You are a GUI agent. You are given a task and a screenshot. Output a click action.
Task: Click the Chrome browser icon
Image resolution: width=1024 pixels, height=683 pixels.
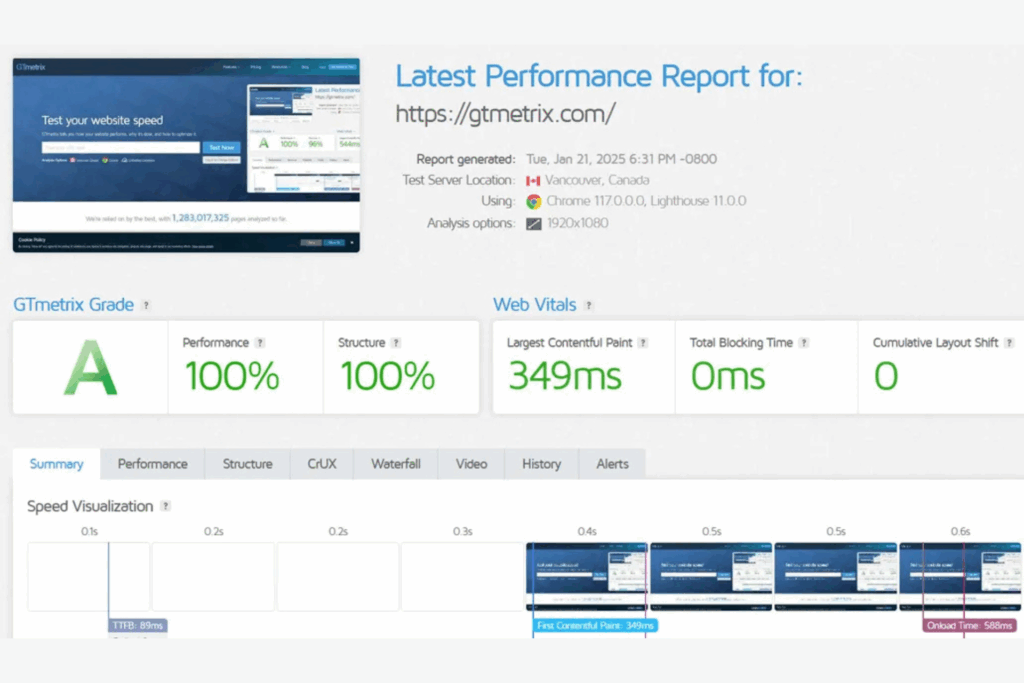pos(534,202)
